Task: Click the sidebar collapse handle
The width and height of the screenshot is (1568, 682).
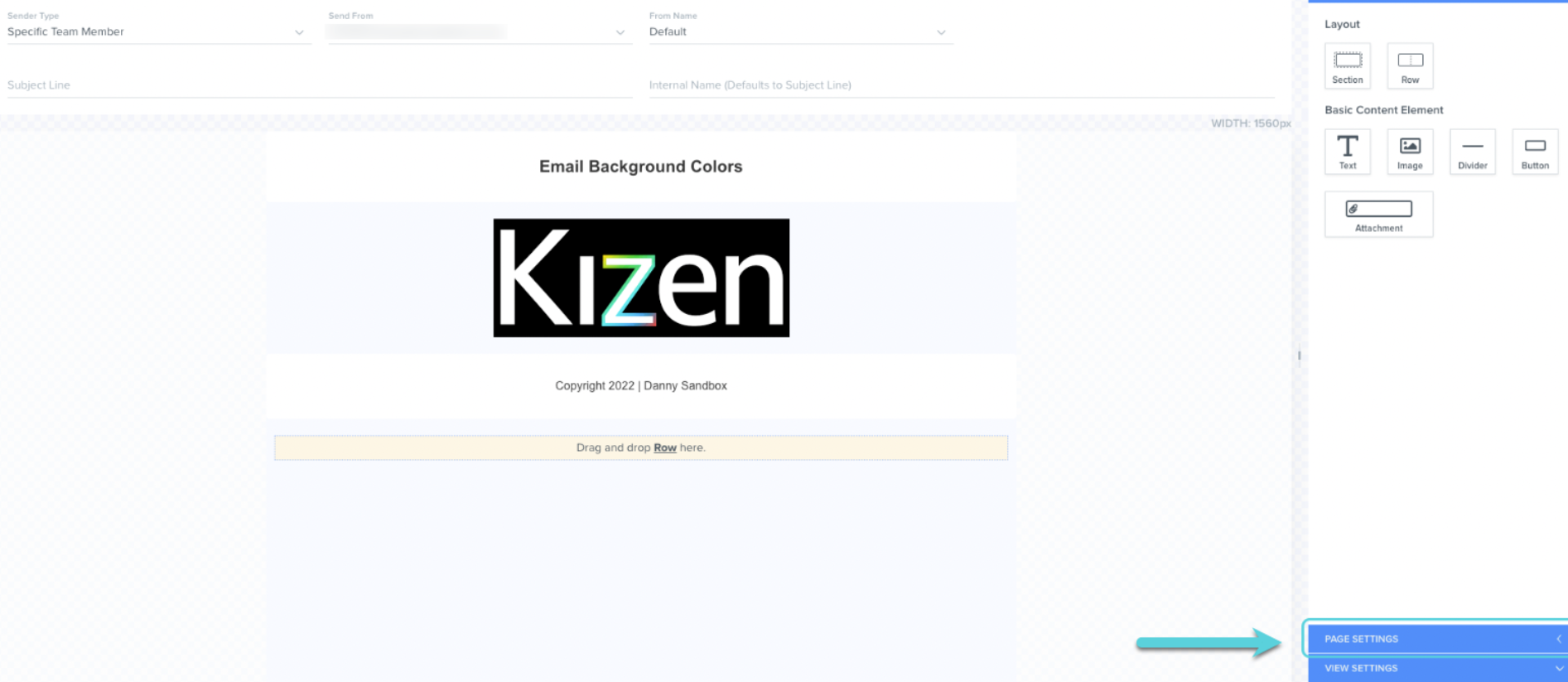Action: [x=1299, y=356]
